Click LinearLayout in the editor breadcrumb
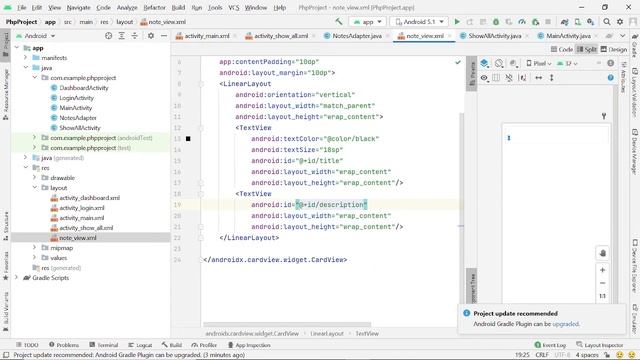This screenshot has width=640, height=360. 327,333
